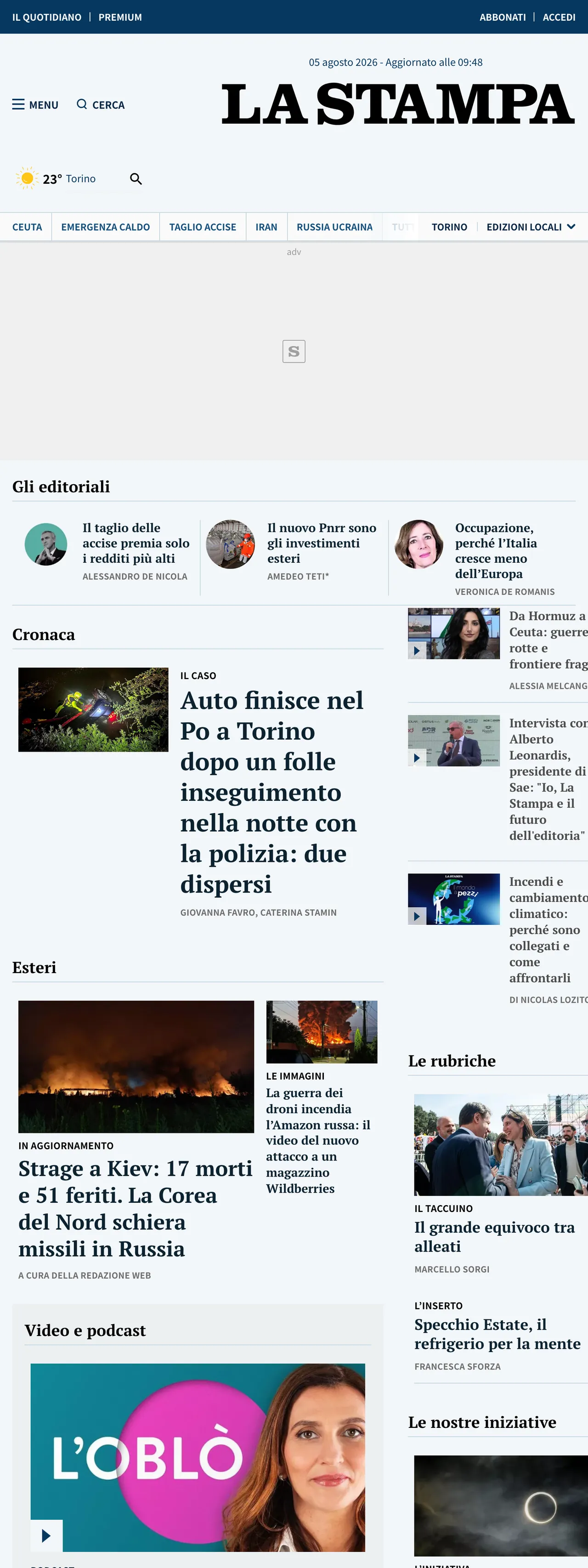588x1568 pixels.
Task: Click author name Marcello Sorgi
Action: click(x=452, y=1269)
